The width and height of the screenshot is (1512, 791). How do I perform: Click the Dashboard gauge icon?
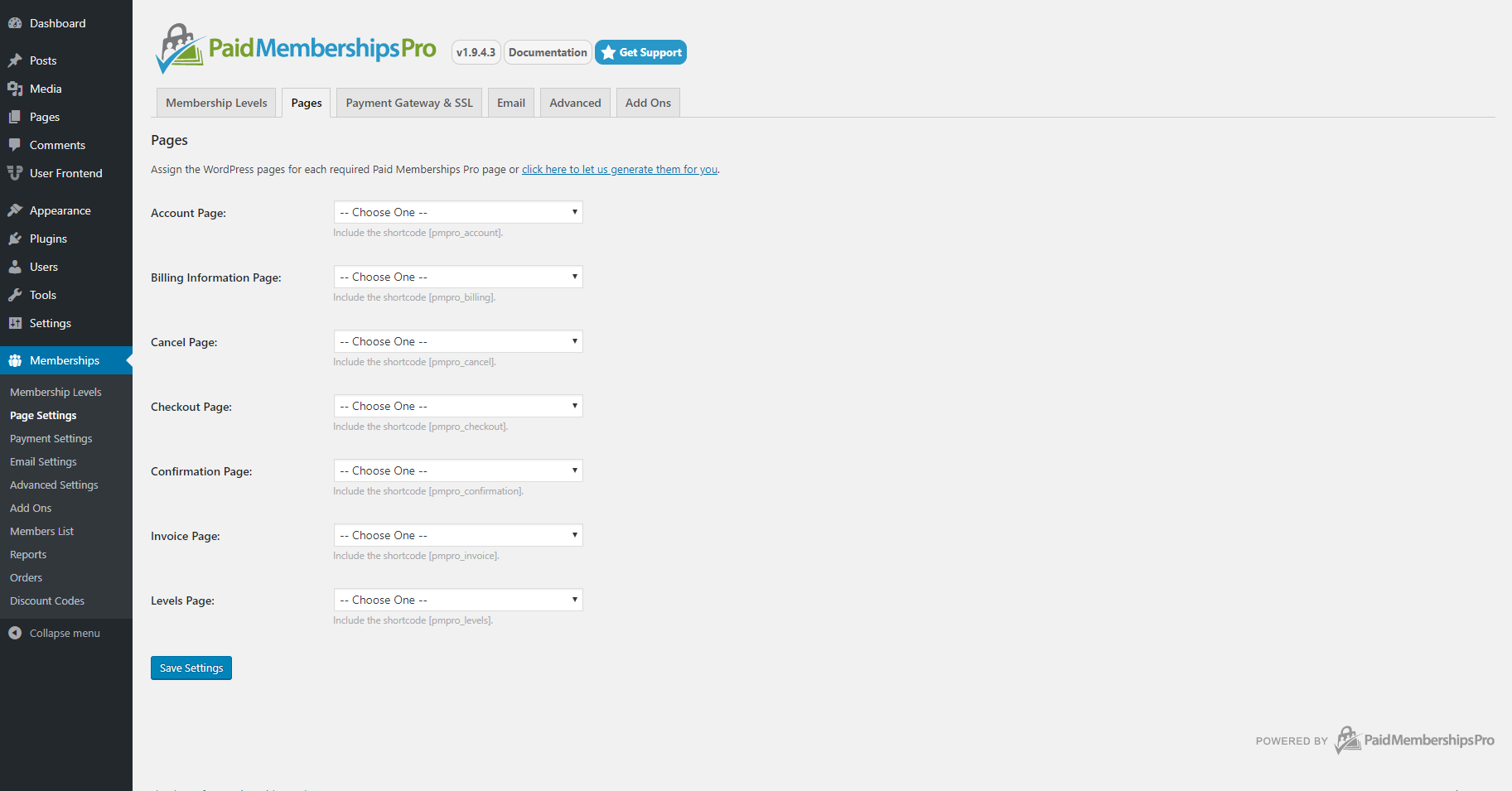[15, 23]
